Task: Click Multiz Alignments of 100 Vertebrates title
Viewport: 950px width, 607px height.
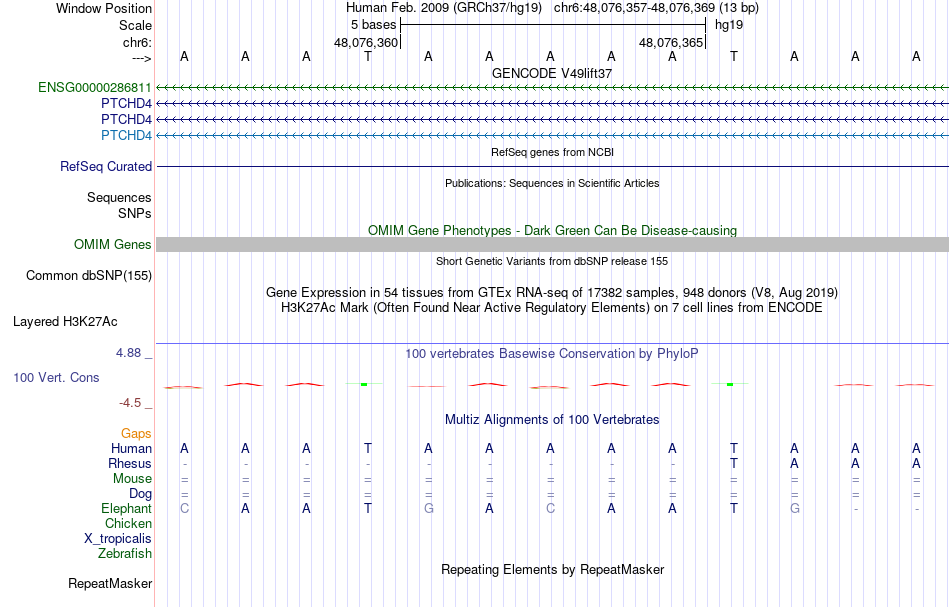Action: click(552, 419)
